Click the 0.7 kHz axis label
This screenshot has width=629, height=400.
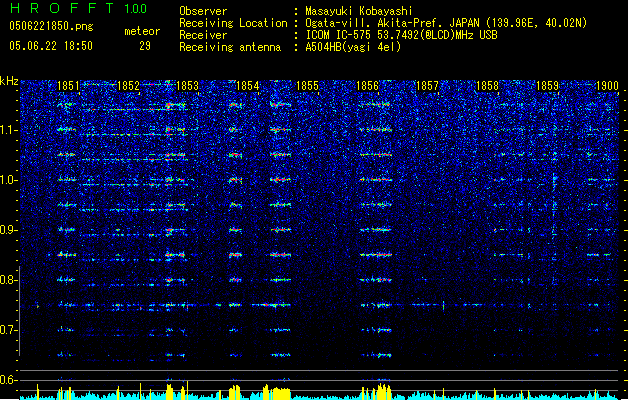[8, 330]
